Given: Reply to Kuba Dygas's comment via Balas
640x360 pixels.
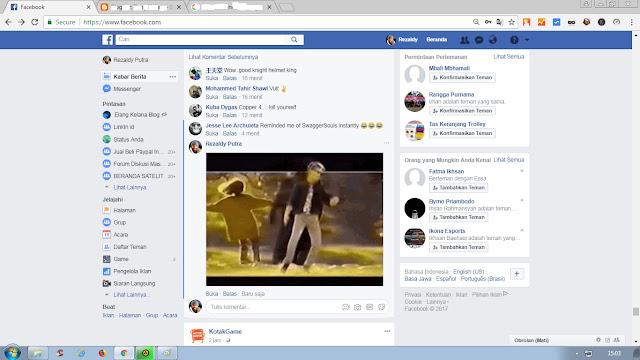Looking at the screenshot, I should pyautogui.click(x=229, y=115).
